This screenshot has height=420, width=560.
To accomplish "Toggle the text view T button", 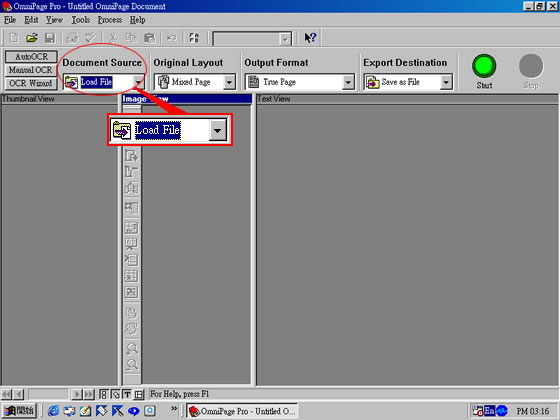I will pyautogui.click(x=127, y=394).
